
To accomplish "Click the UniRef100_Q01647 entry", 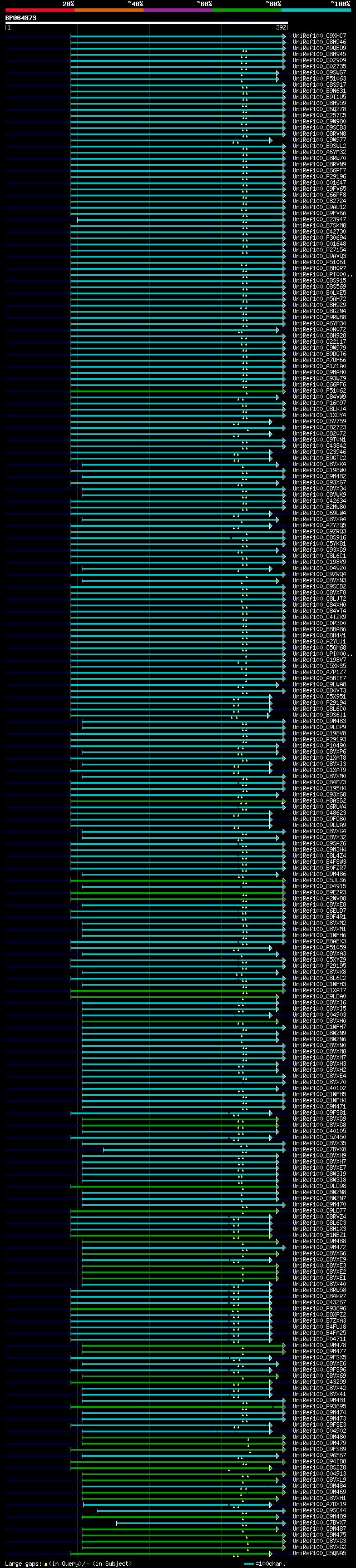I will tap(319, 182).
